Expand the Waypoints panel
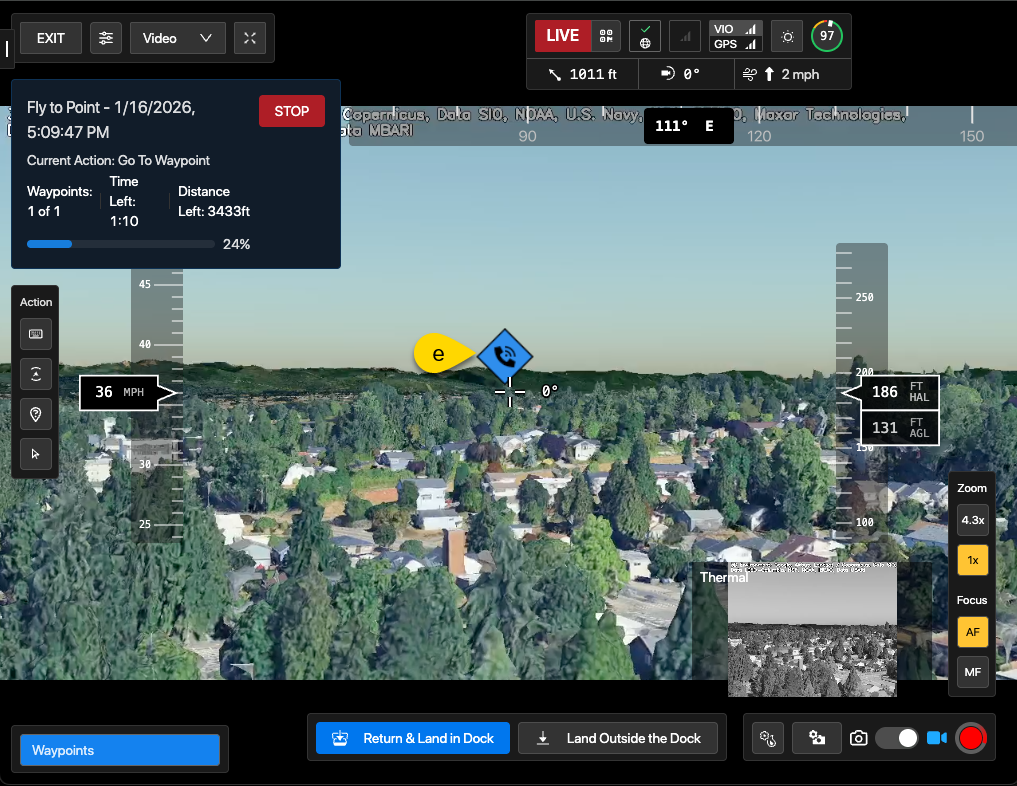 click(120, 750)
